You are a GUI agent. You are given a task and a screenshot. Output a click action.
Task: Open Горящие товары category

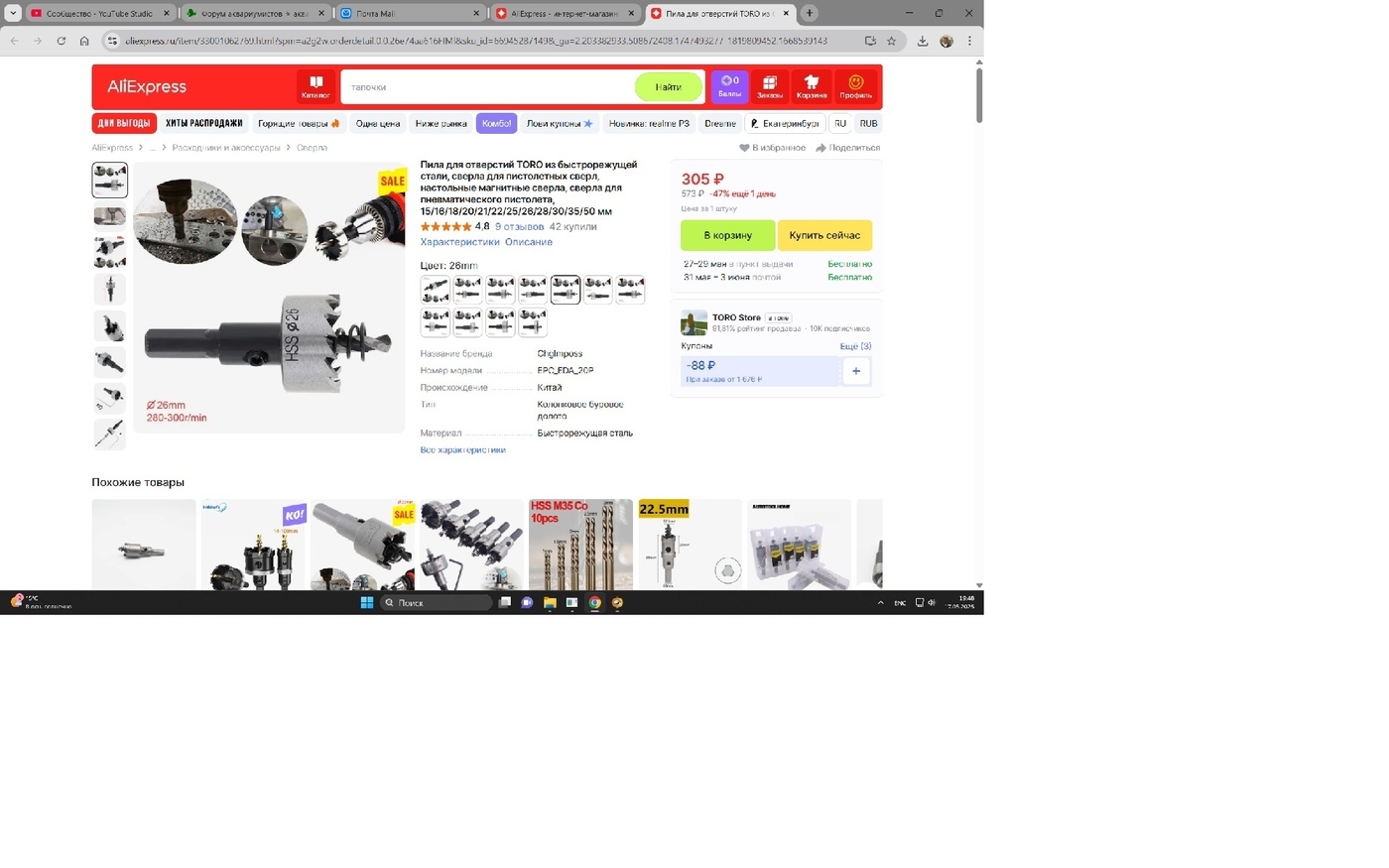pos(299,123)
